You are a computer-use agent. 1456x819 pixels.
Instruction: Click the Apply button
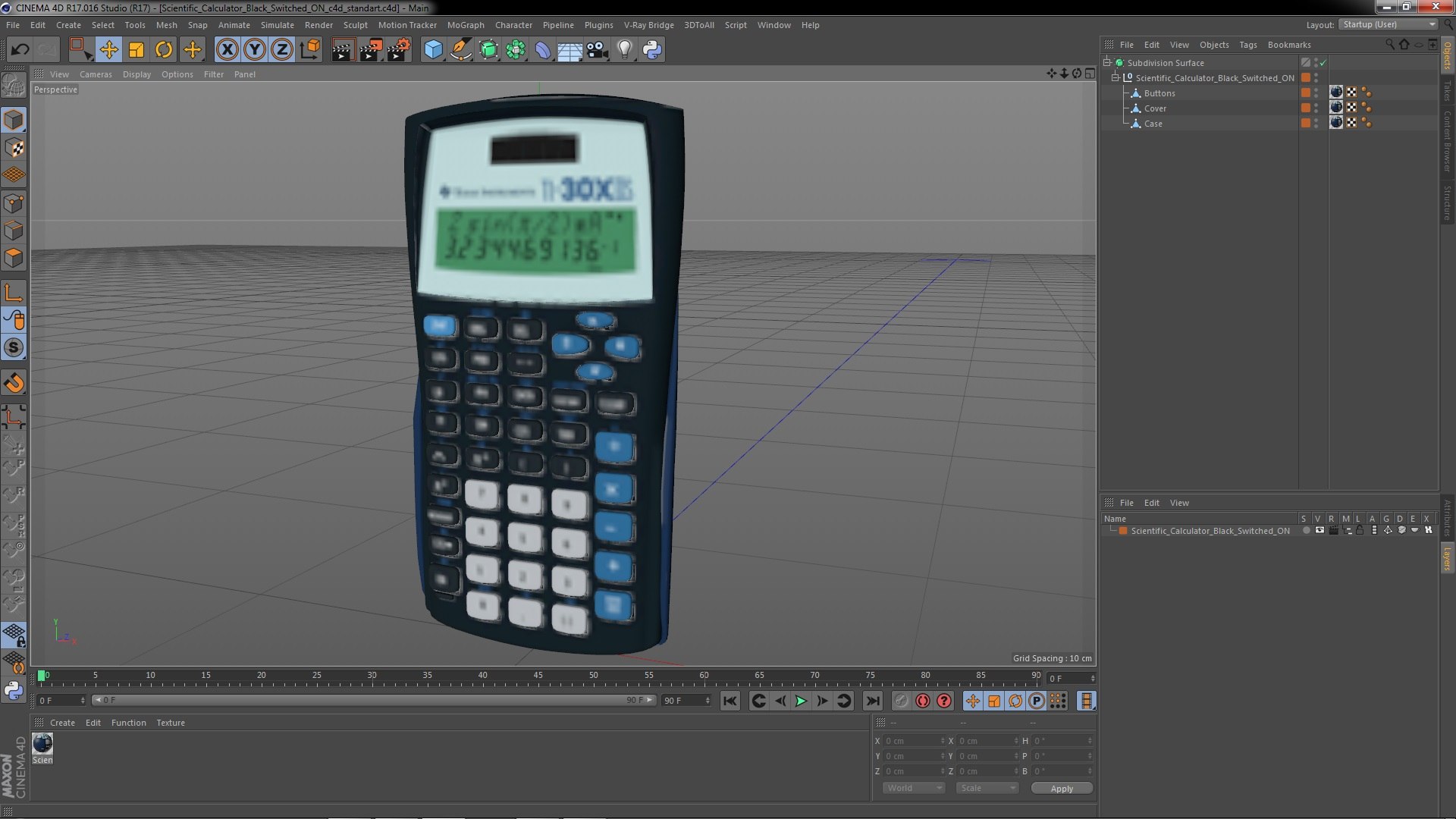click(1062, 789)
